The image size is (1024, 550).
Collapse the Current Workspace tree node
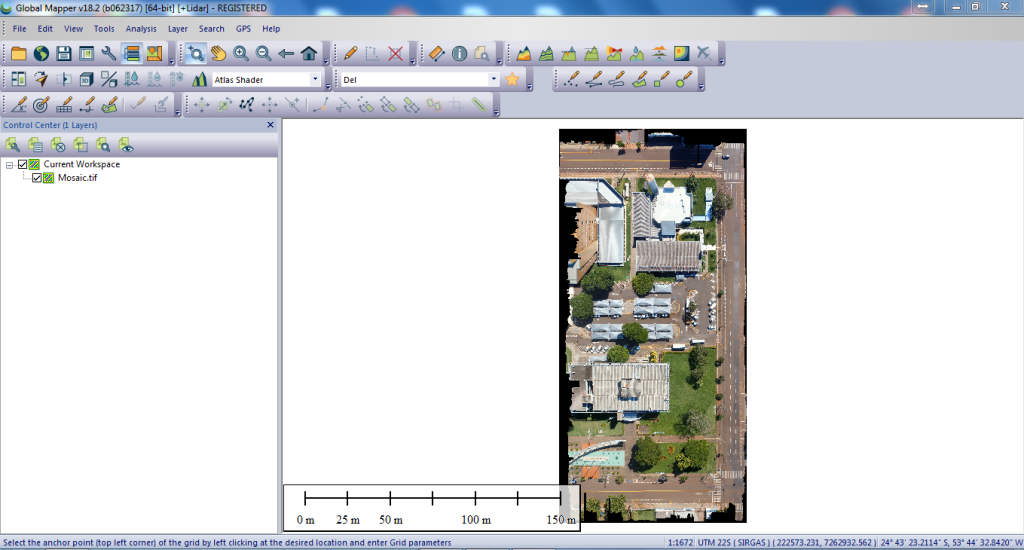point(9,164)
